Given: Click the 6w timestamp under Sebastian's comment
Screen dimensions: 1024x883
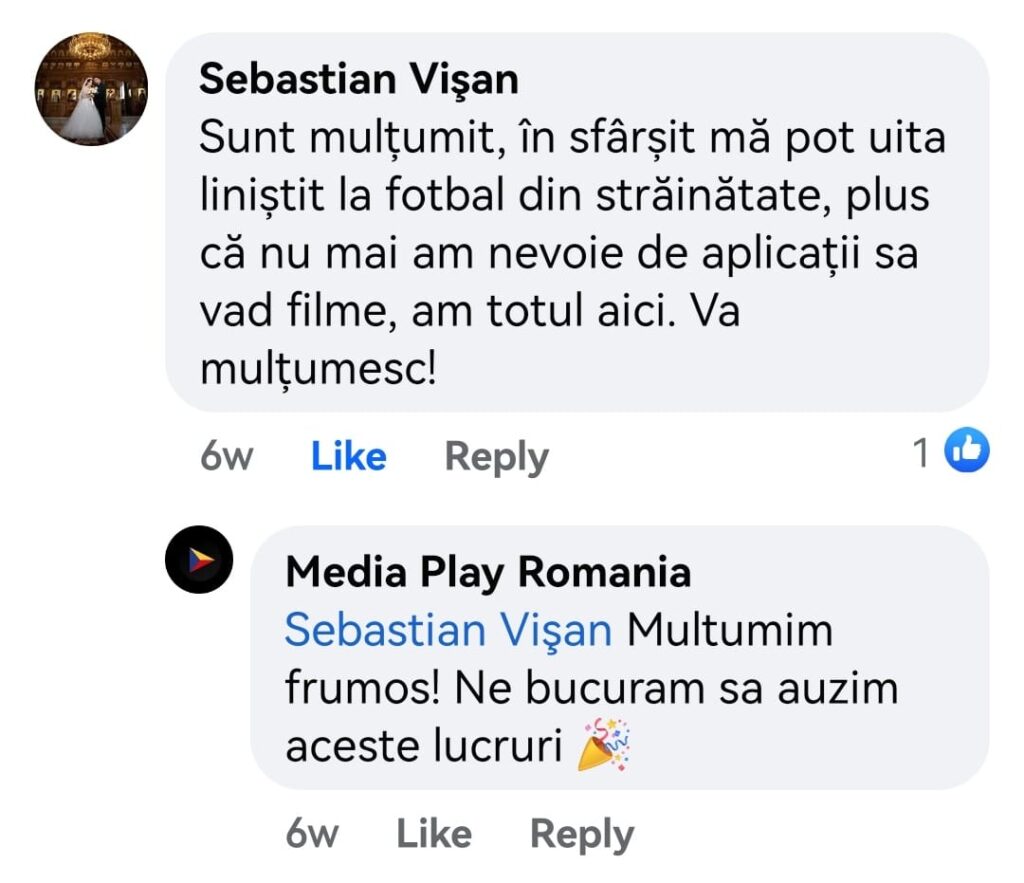Looking at the screenshot, I should click(x=226, y=457).
